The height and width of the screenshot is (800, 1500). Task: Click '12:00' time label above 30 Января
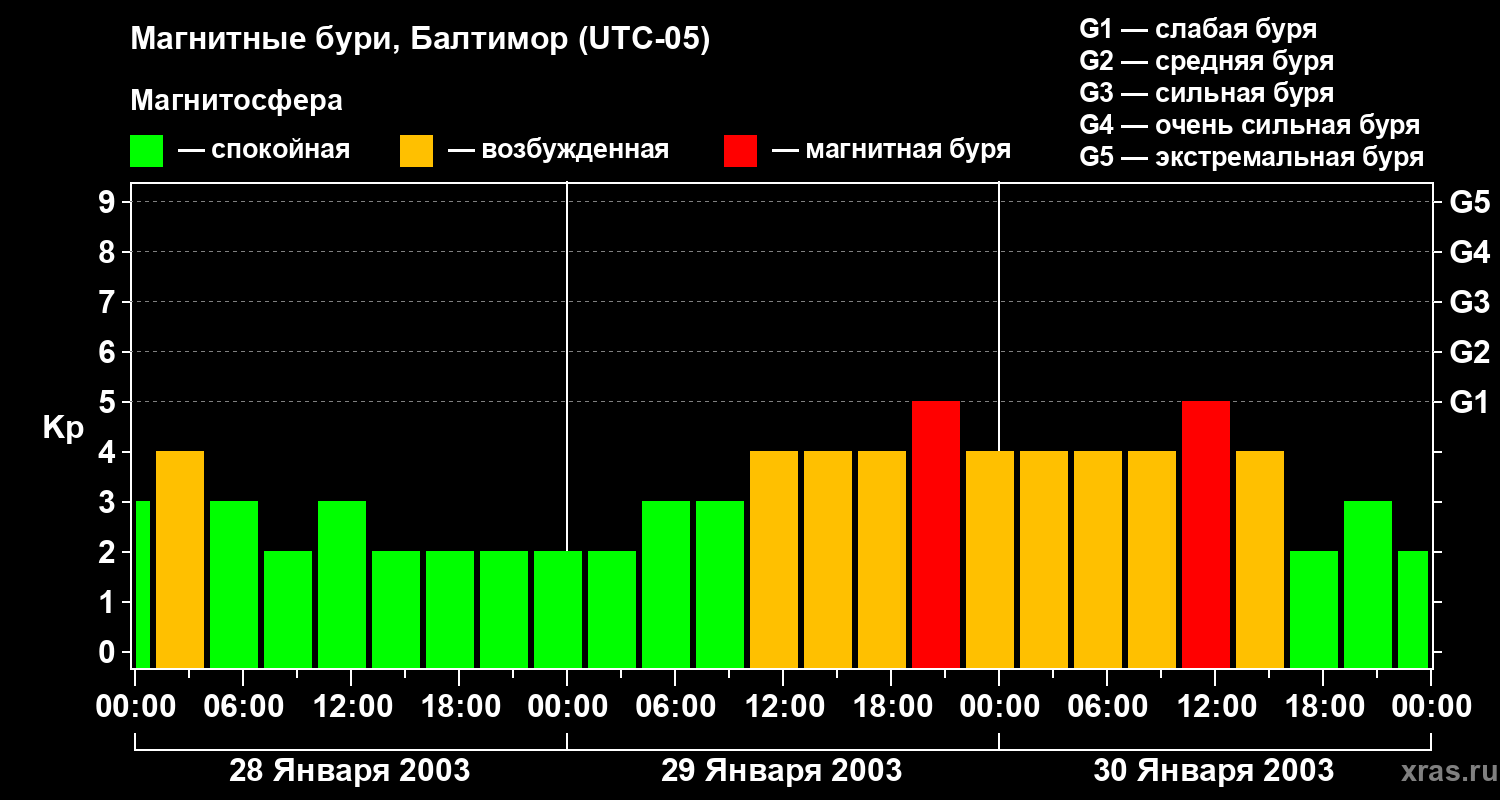click(x=1215, y=707)
